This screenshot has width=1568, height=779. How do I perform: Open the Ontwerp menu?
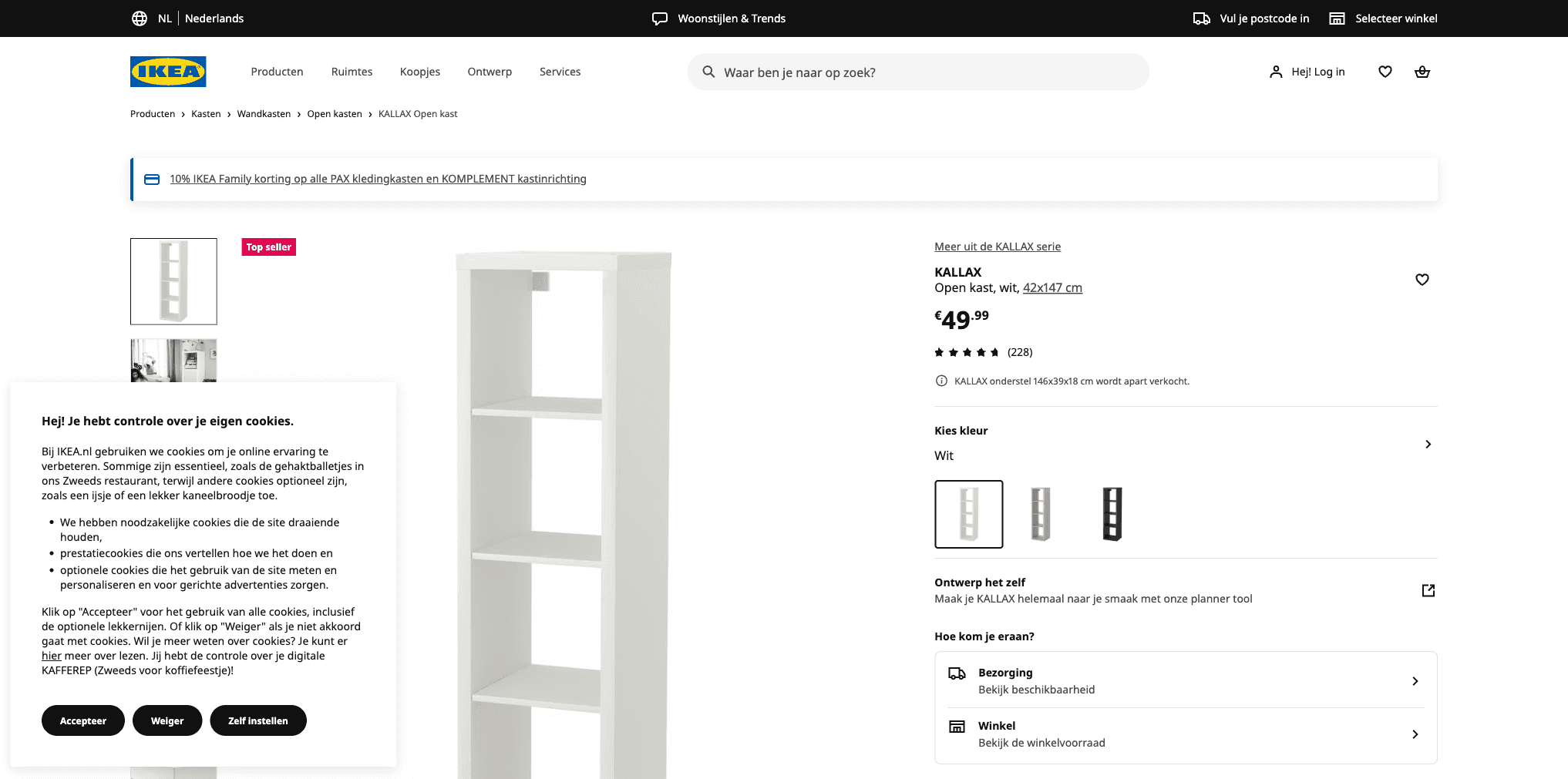point(490,72)
